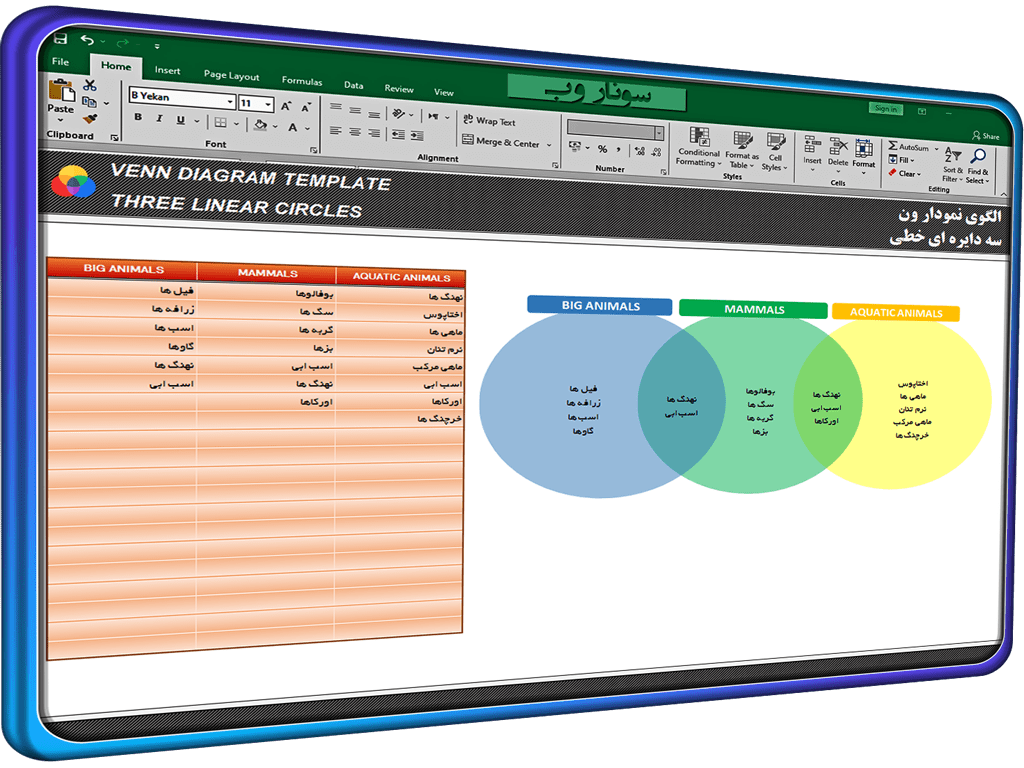
Task: Open the number format dropdown
Action: tap(658, 133)
